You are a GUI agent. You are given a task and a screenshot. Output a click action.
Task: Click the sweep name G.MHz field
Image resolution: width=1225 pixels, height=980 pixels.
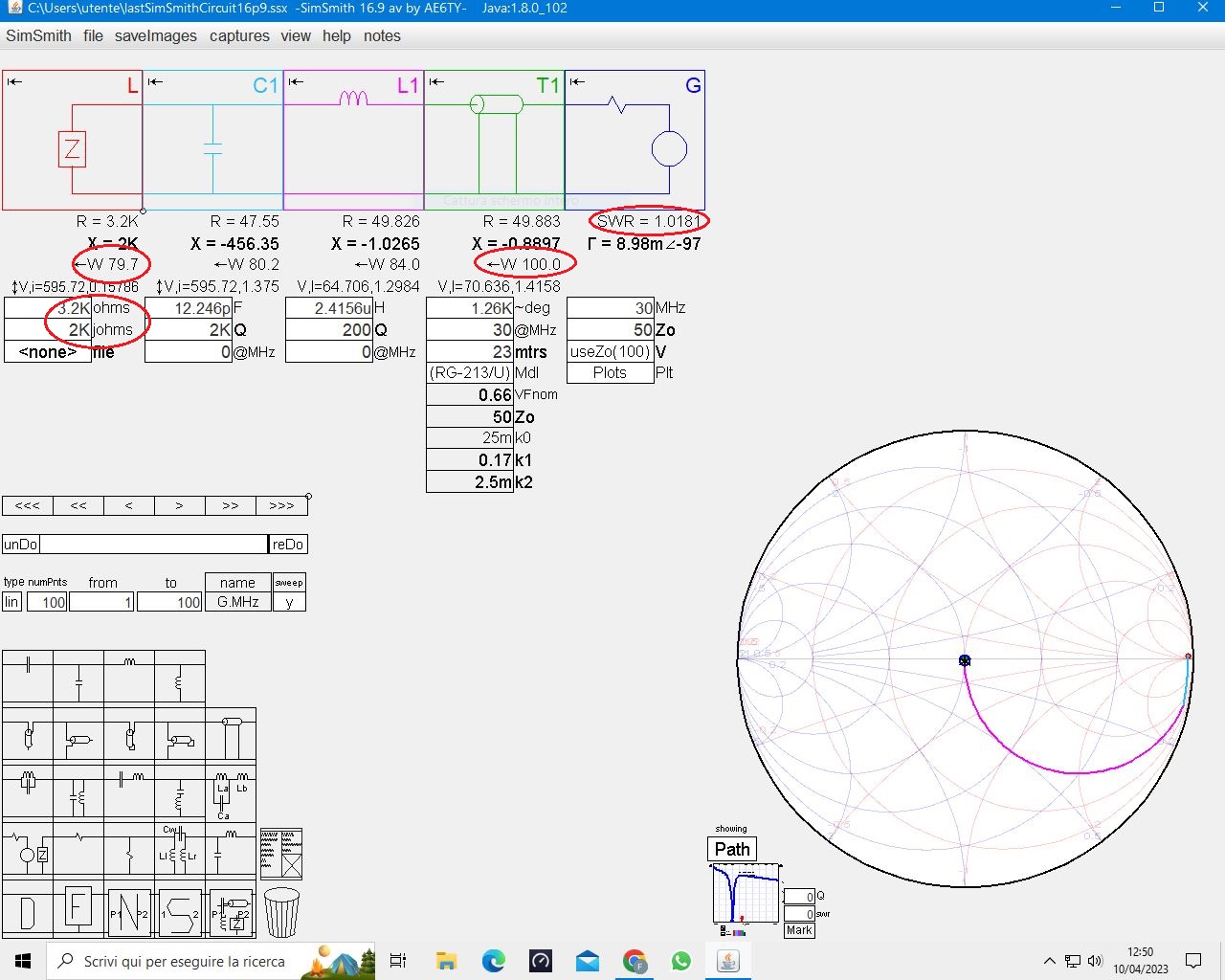pos(237,602)
